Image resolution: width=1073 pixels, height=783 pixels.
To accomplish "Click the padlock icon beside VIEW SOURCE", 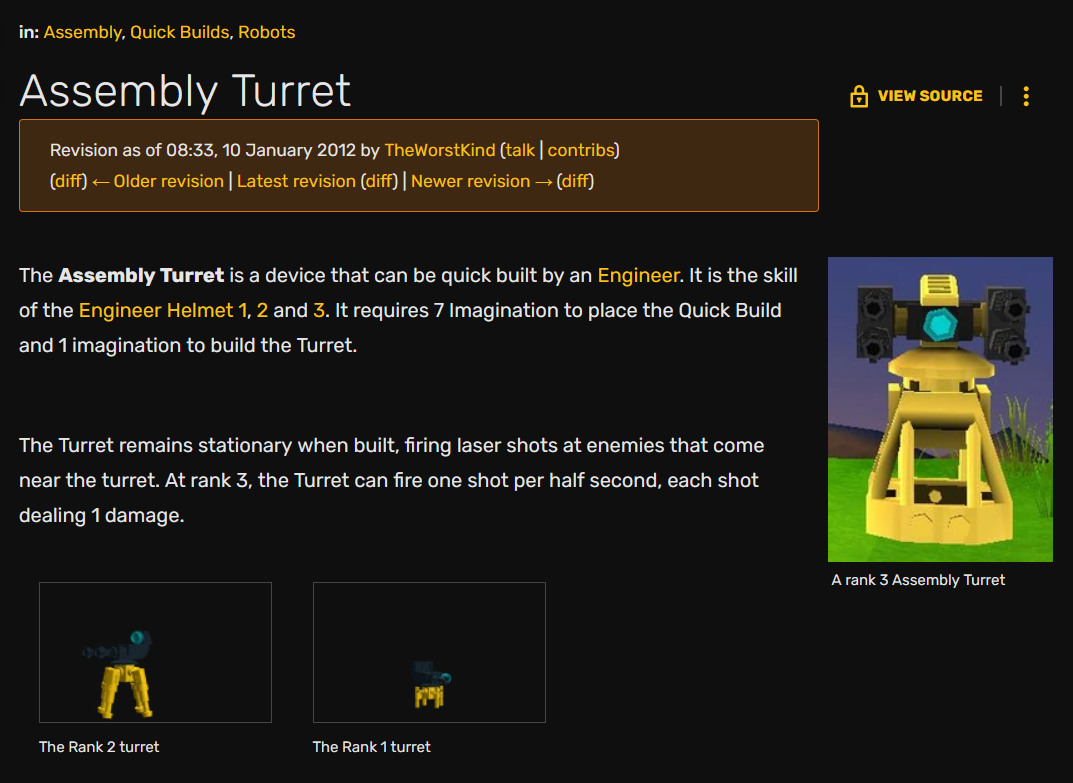I will pyautogui.click(x=858, y=96).
